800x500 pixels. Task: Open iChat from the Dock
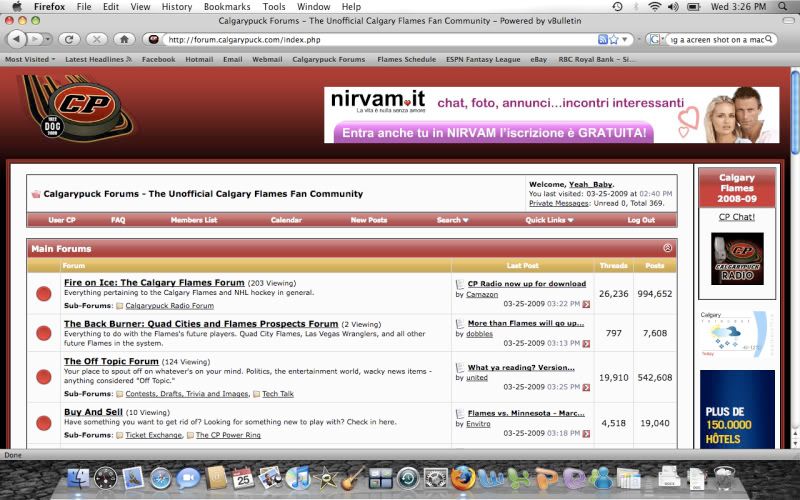tap(188, 479)
